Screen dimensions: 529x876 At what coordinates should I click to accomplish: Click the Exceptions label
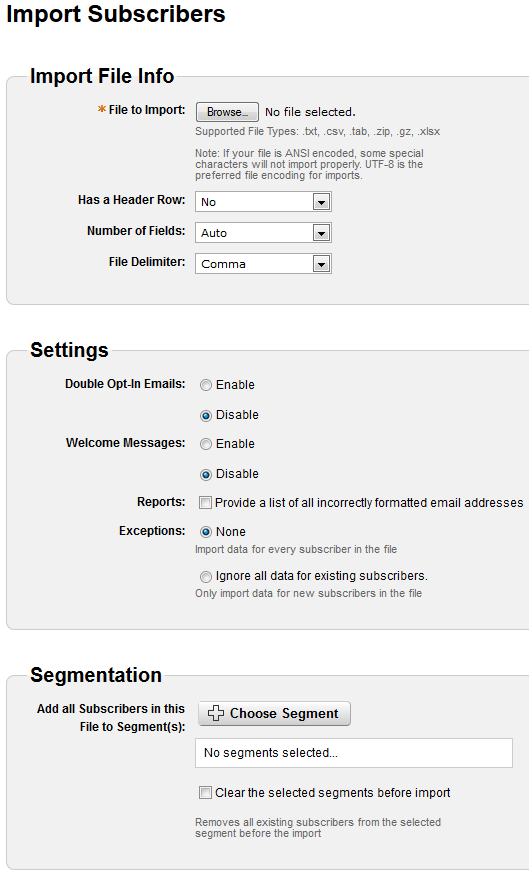tap(152, 531)
